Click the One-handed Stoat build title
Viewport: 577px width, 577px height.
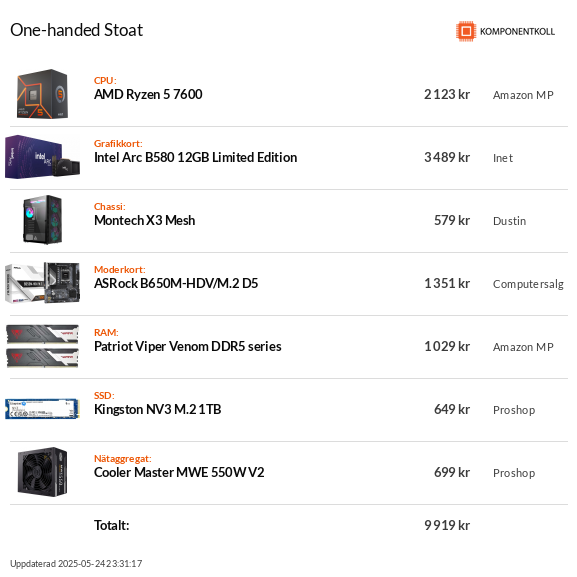(x=77, y=30)
